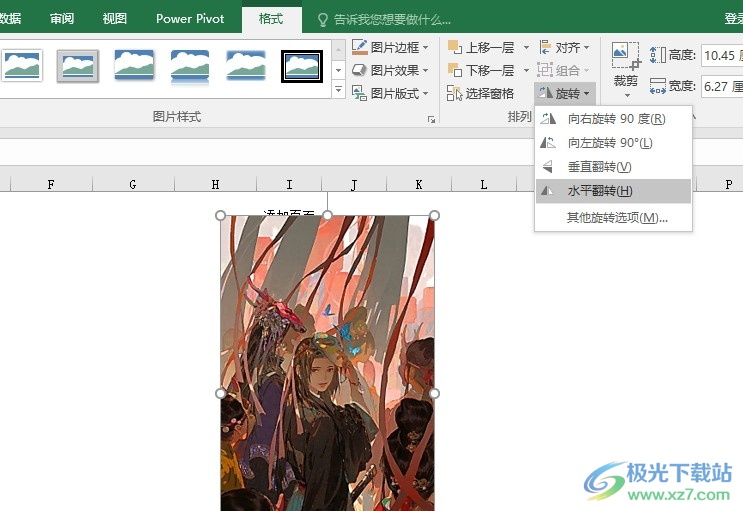
Task: Open the 图片版式 dropdown arrow
Action: tap(426, 93)
